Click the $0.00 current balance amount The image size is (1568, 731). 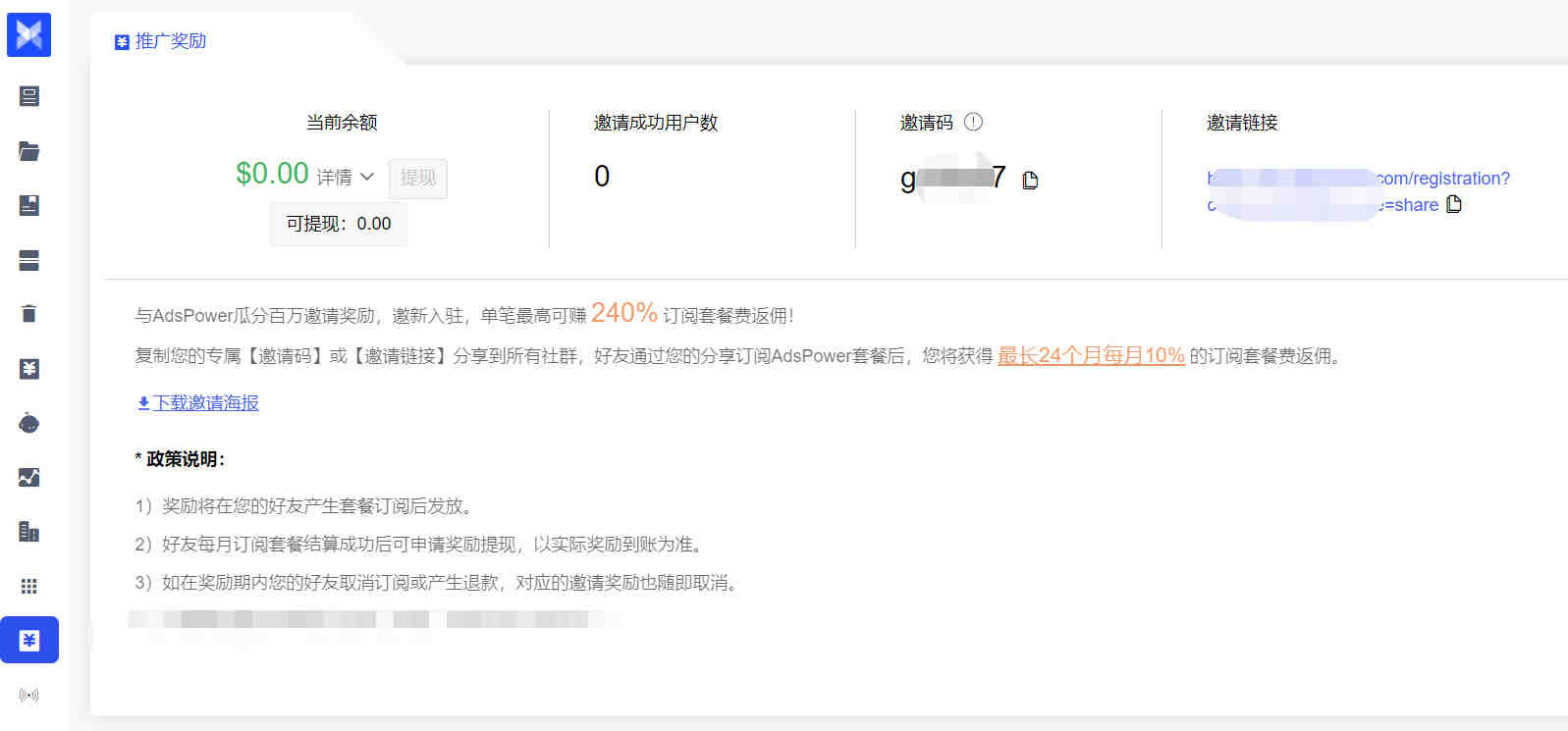click(272, 174)
